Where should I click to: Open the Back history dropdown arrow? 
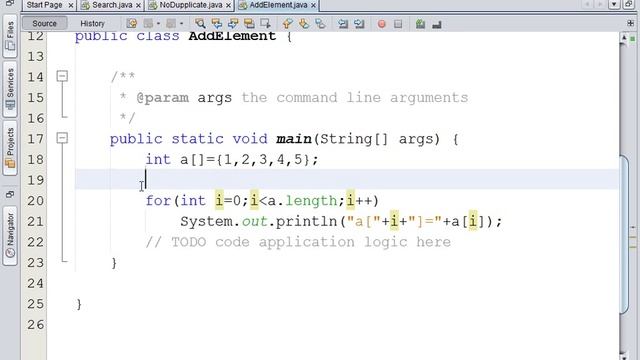click(x=158, y=24)
